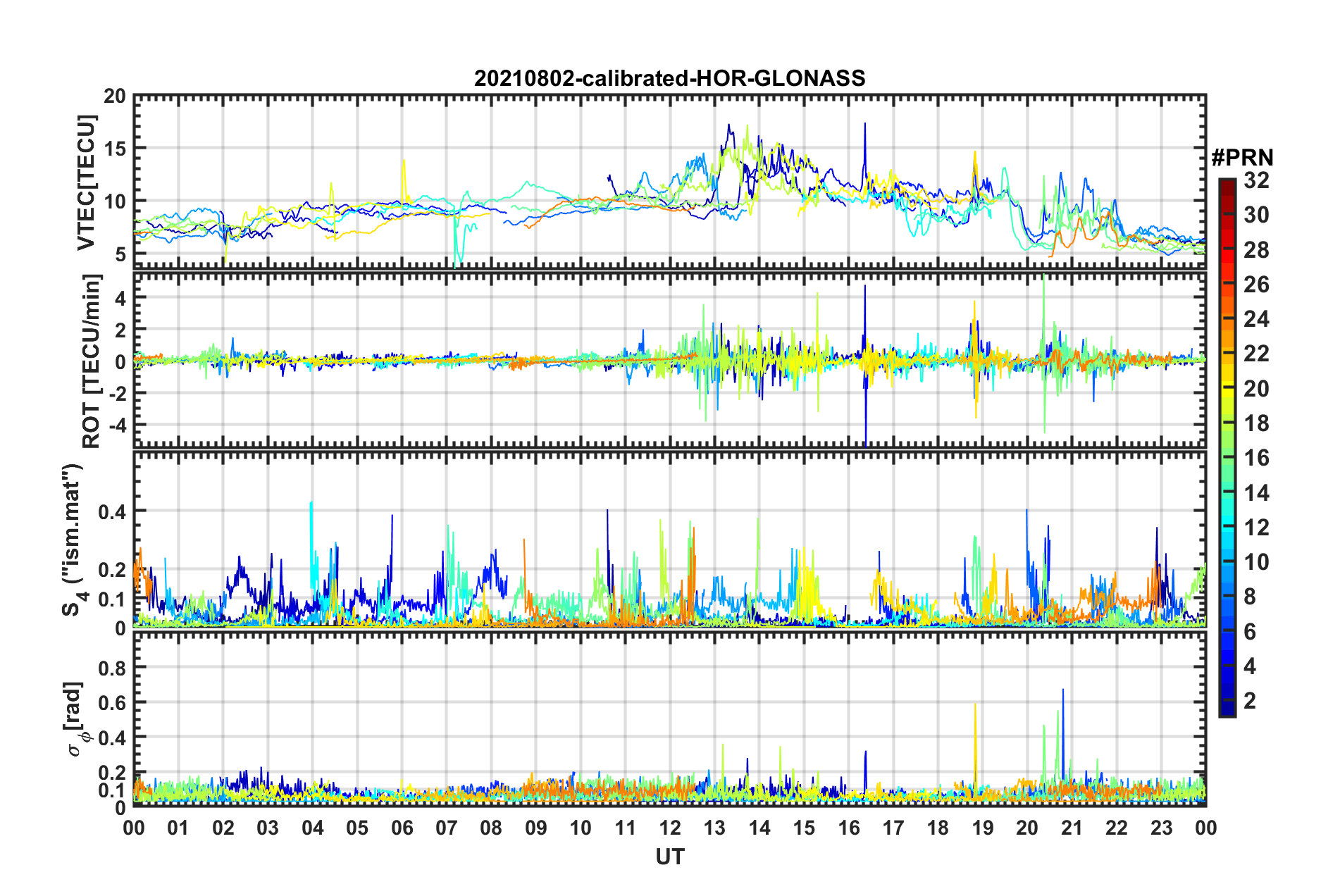Click the dark red top of the PRN colorbar
This screenshot has height=896, width=1340.
tap(1227, 185)
